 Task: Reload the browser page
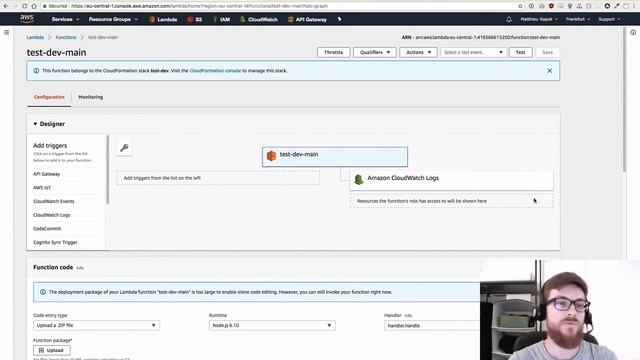[x=24, y=6]
